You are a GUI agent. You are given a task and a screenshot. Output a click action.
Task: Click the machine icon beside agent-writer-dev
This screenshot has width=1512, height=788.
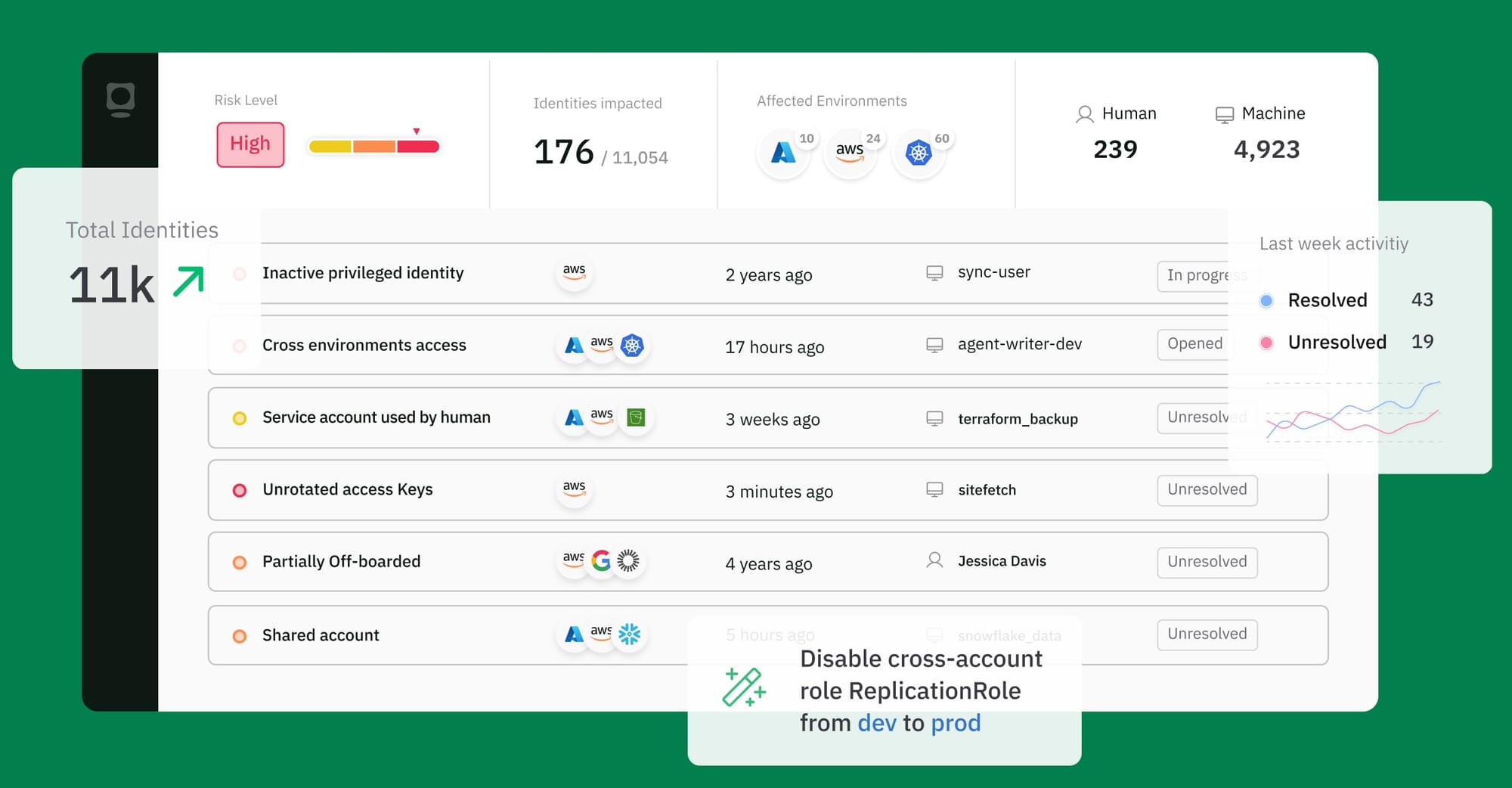(934, 345)
